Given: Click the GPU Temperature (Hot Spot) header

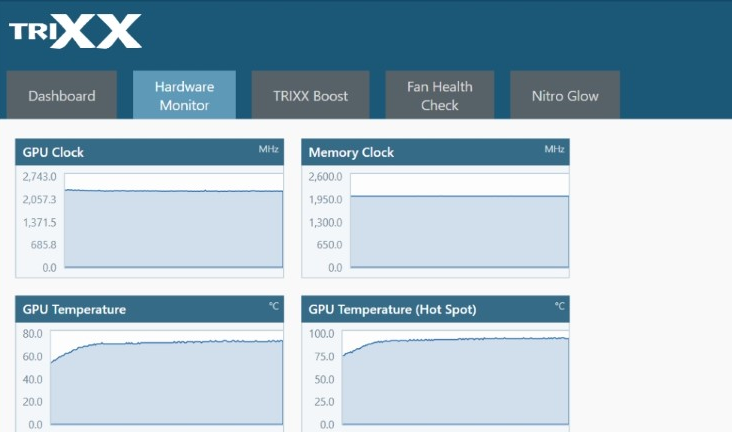Looking at the screenshot, I should coord(435,309).
